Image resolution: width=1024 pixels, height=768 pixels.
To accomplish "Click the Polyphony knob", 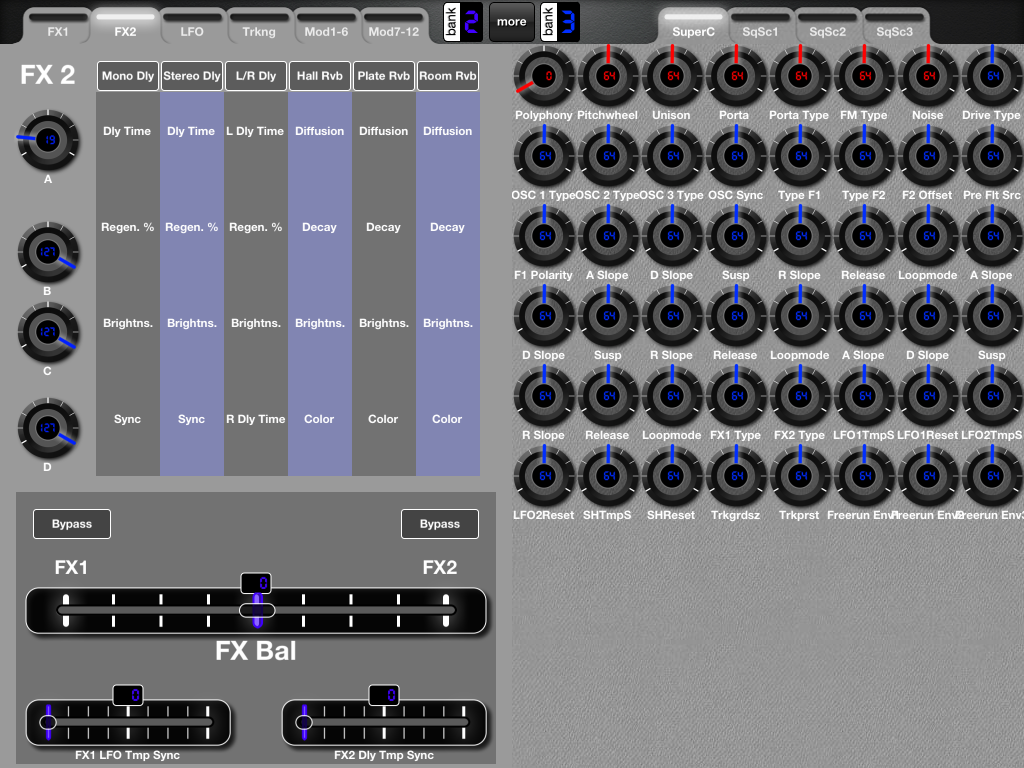I will pos(544,76).
